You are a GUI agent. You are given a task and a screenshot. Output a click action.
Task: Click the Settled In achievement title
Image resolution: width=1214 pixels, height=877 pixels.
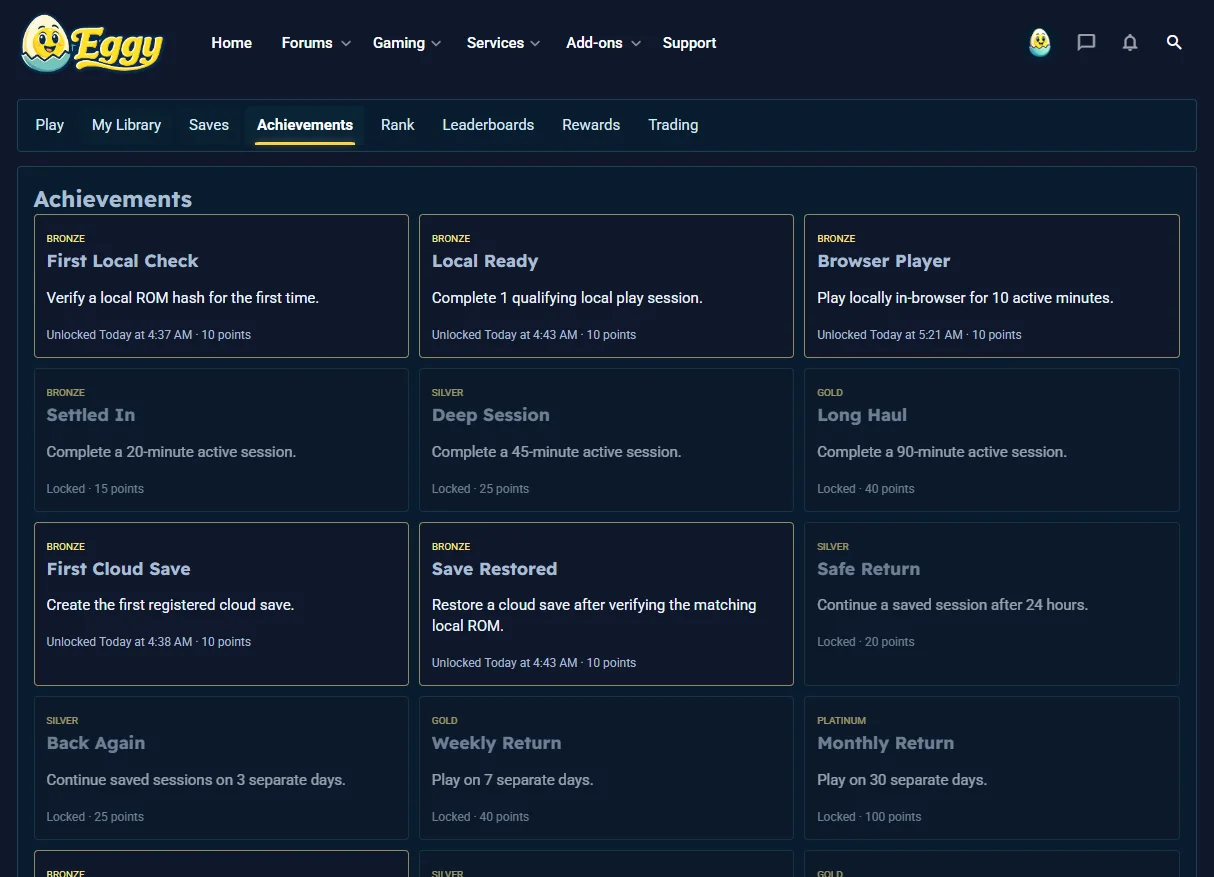pyautogui.click(x=91, y=415)
